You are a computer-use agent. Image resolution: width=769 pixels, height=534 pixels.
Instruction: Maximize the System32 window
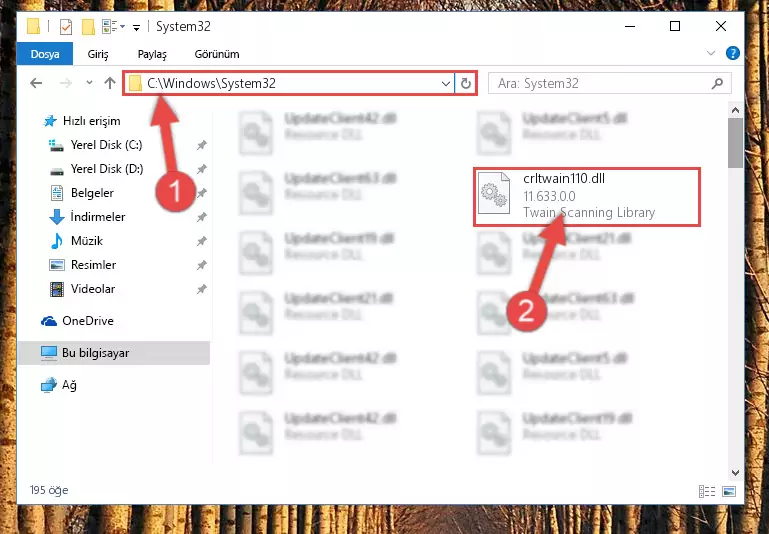[x=675, y=26]
